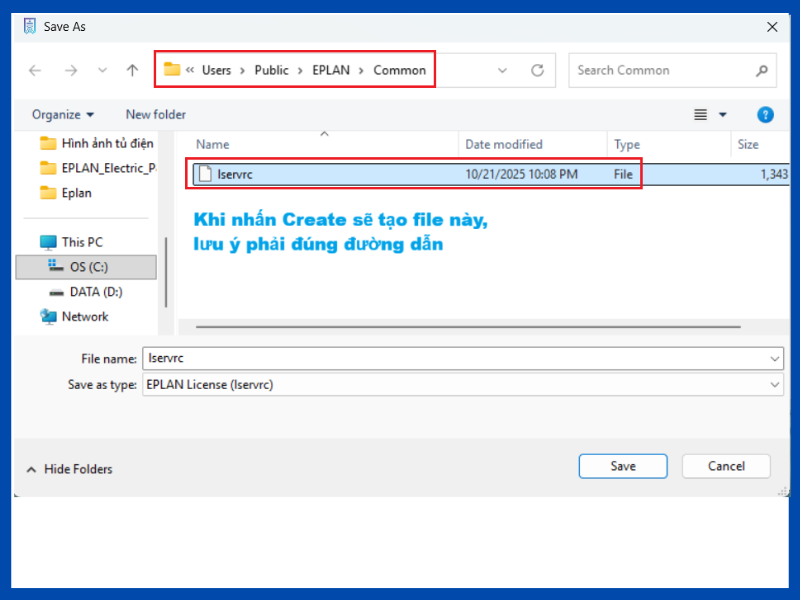Click the Refresh button beside address bar
Screen dimensions: 800x600
point(537,70)
